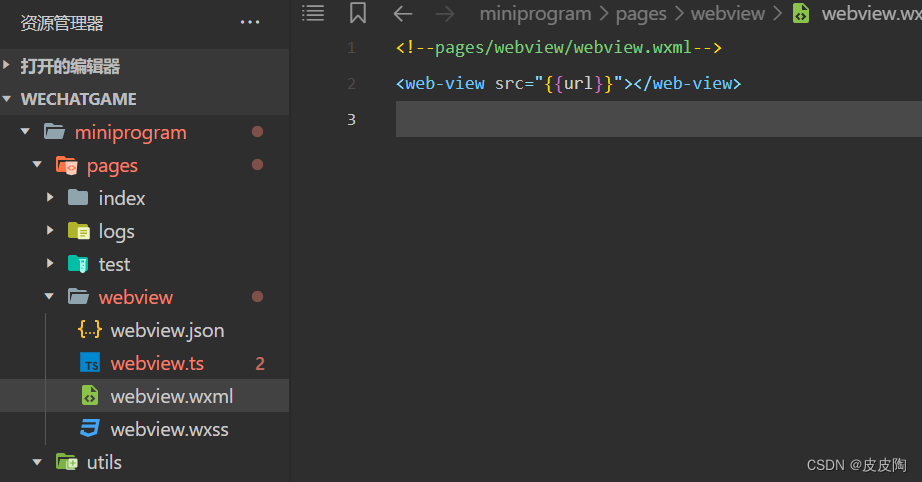Click the modified dot next to pages
922x482 pixels.
(258, 165)
